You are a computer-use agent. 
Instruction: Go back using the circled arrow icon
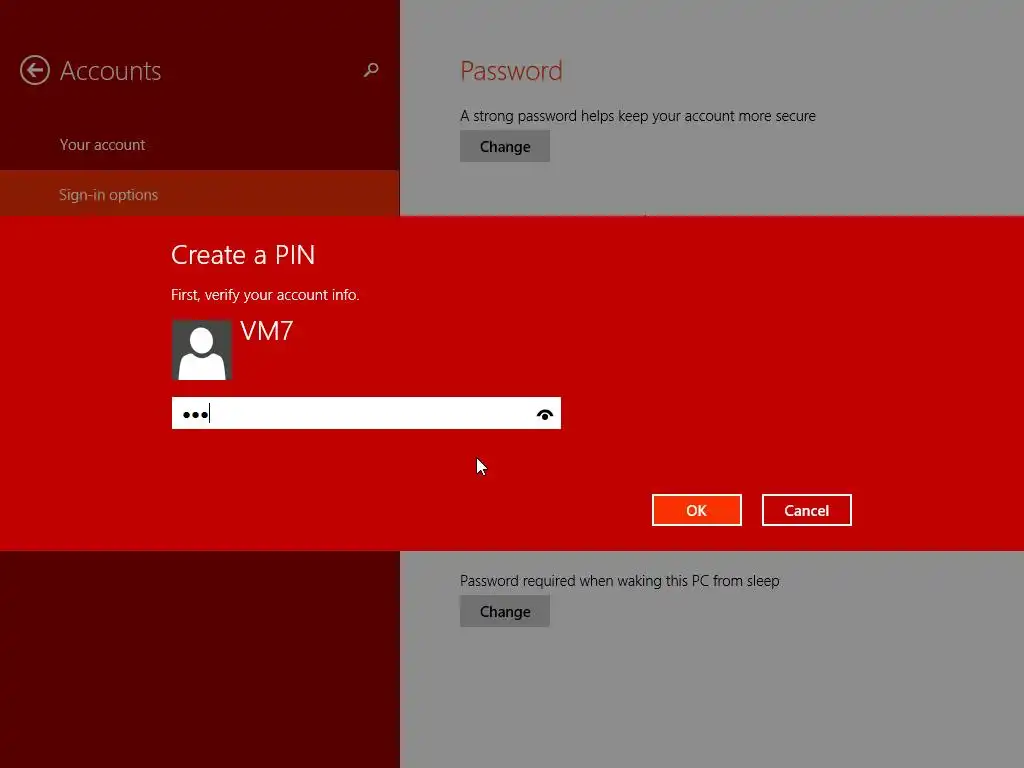pos(35,71)
